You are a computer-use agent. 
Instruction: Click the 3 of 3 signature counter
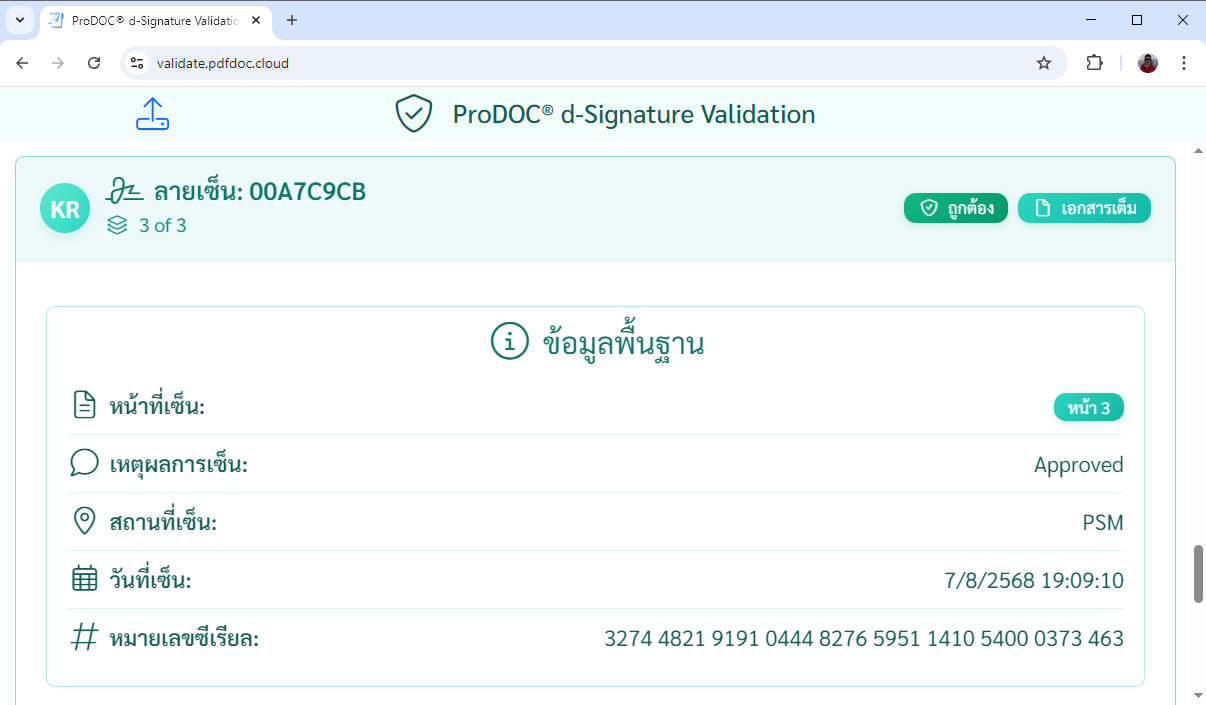163,225
